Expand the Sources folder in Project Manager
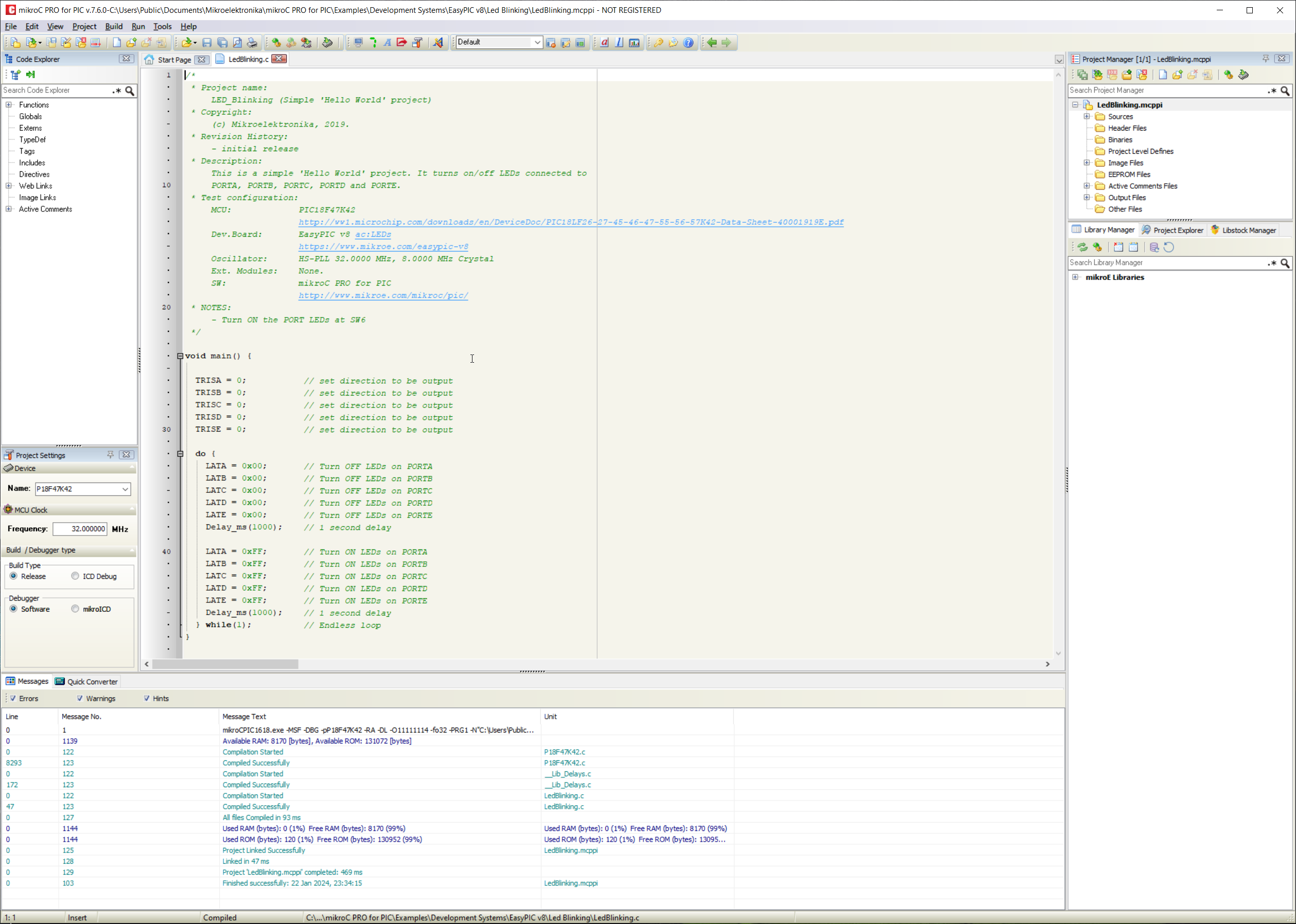The height and width of the screenshot is (924, 1296). [1087, 117]
